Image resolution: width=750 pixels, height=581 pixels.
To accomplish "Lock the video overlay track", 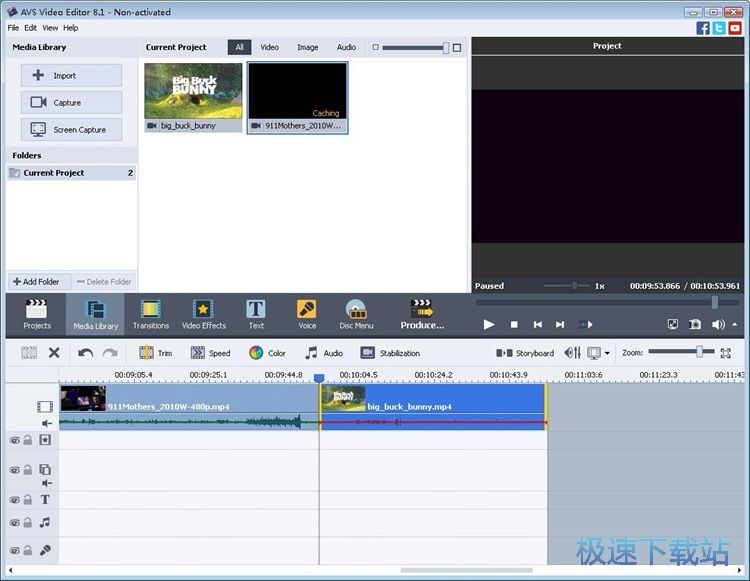I will [28, 470].
